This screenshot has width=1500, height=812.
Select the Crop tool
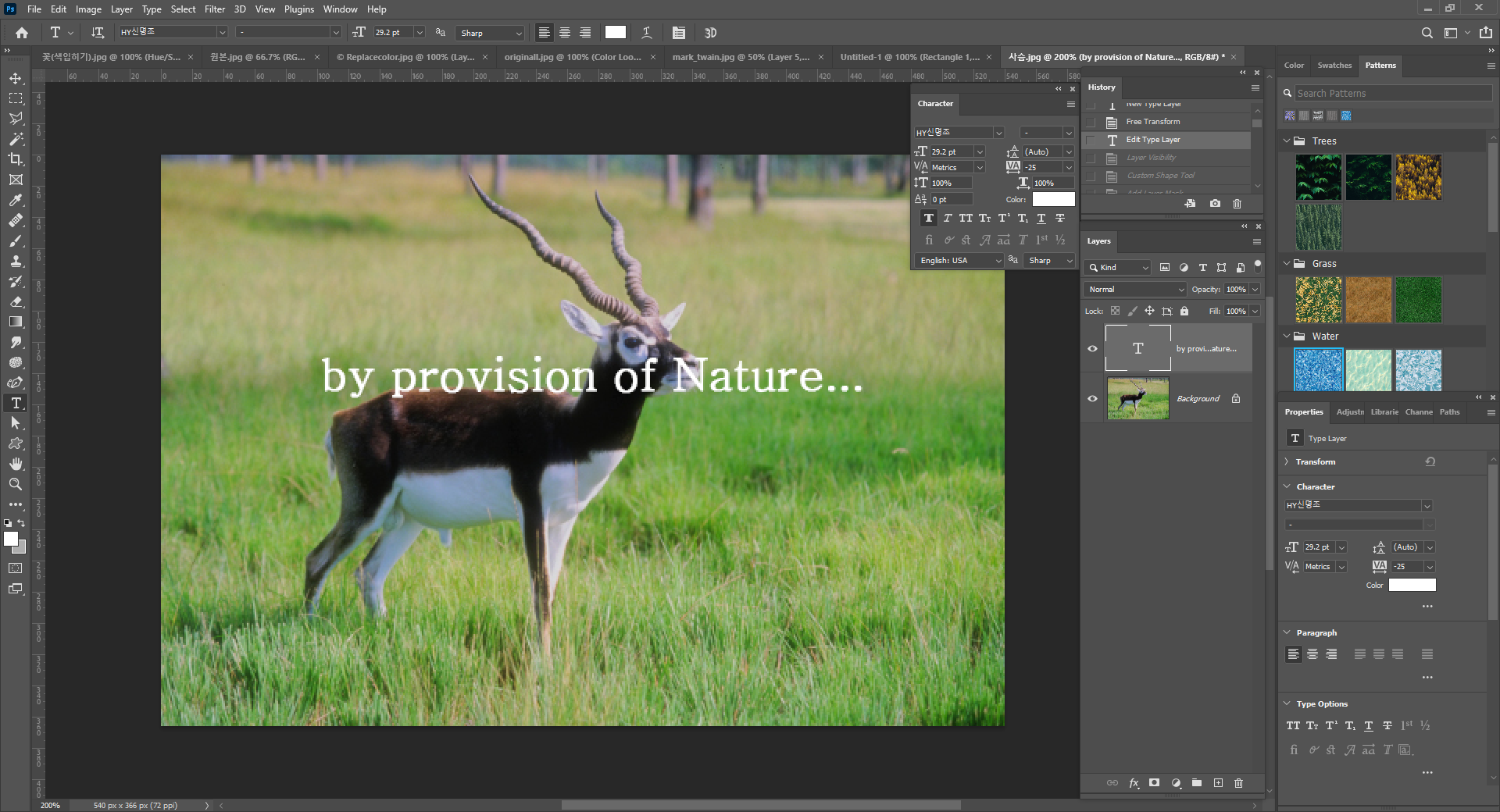coord(16,159)
